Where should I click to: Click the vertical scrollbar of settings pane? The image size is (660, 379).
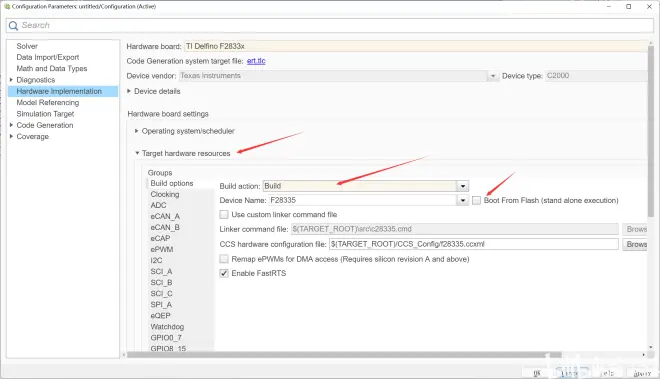[x=651, y=131]
